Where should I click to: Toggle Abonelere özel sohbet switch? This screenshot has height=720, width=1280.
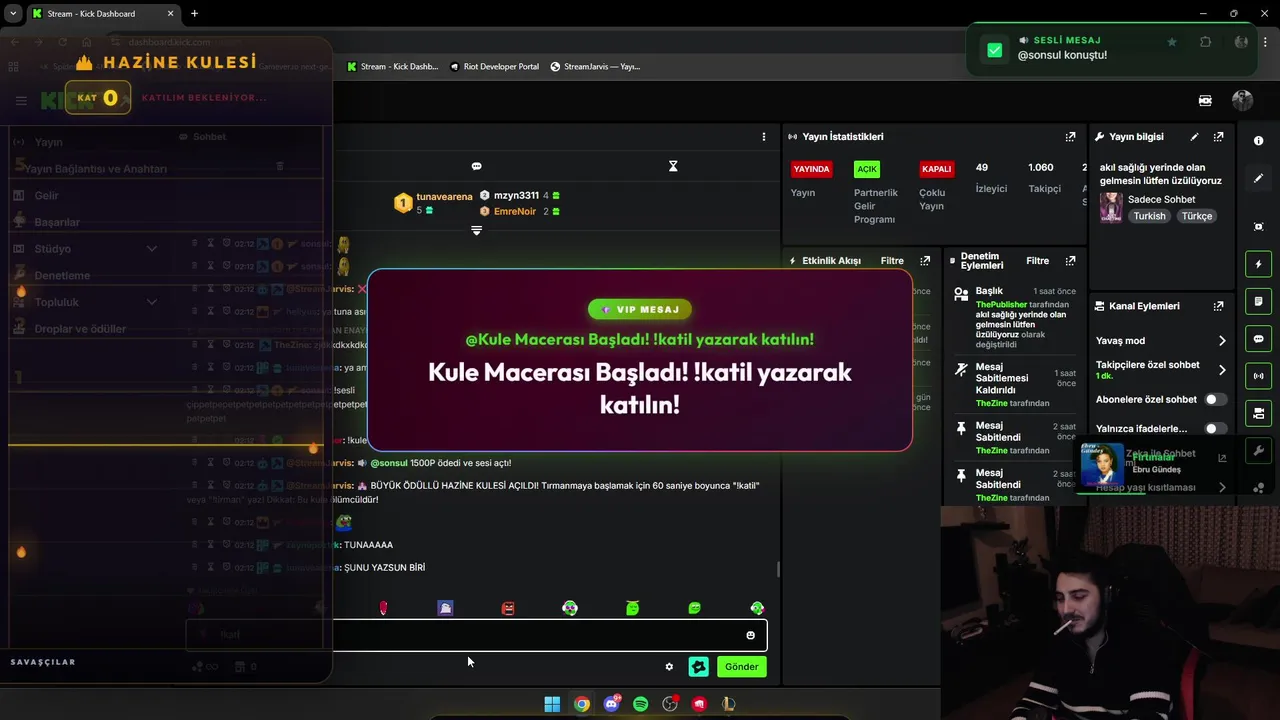pyautogui.click(x=1215, y=399)
